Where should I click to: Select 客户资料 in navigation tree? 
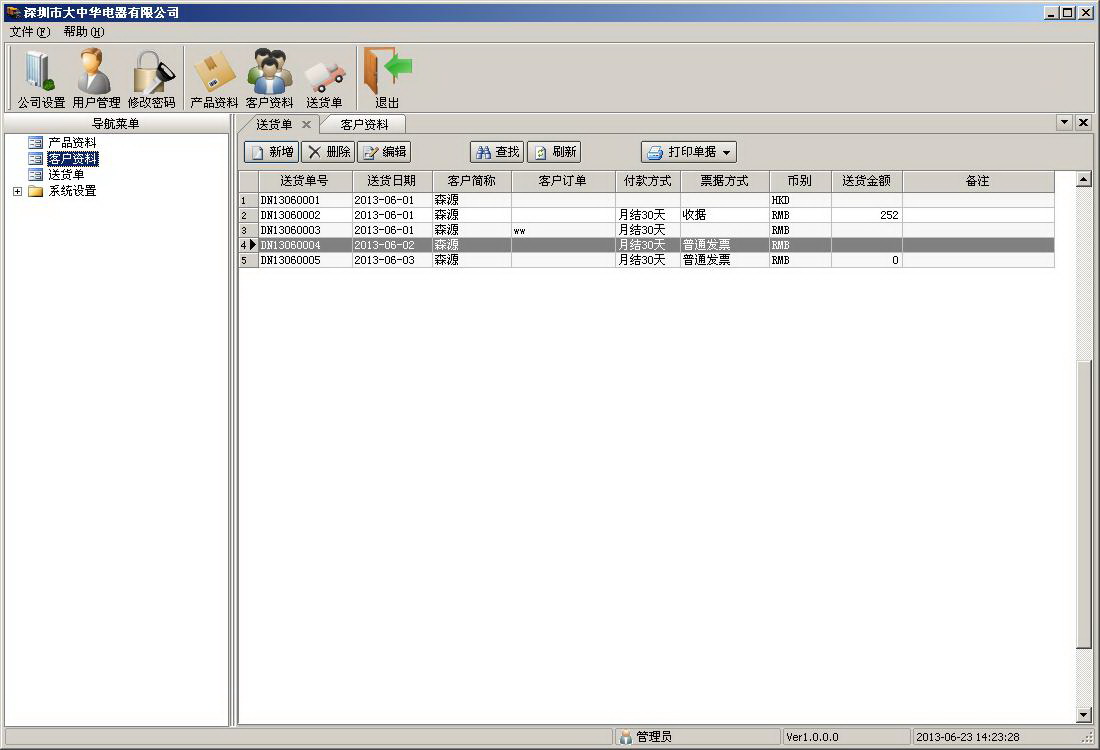click(x=72, y=159)
